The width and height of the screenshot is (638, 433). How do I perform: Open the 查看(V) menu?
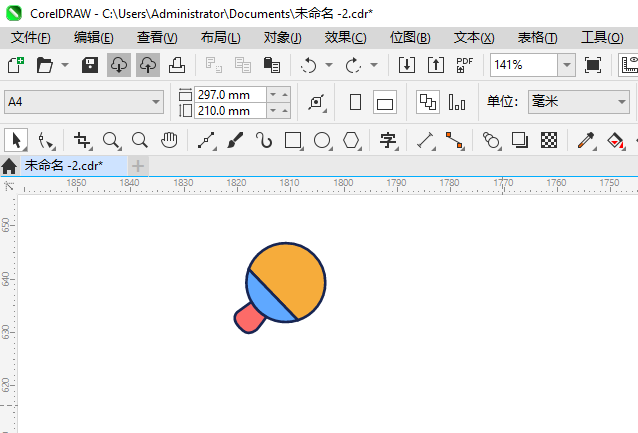pyautogui.click(x=157, y=38)
